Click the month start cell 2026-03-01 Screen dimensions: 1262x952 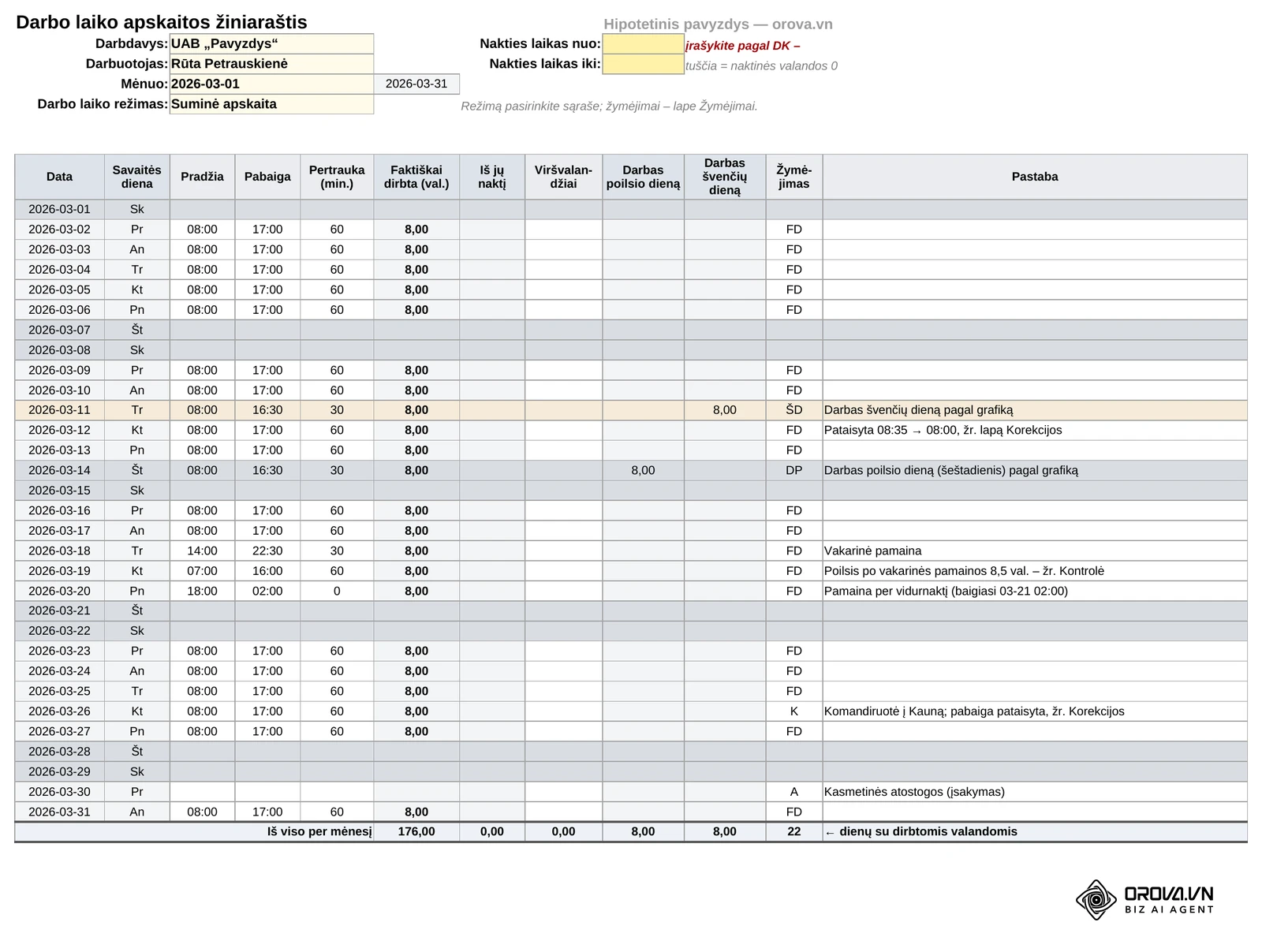[x=271, y=84]
